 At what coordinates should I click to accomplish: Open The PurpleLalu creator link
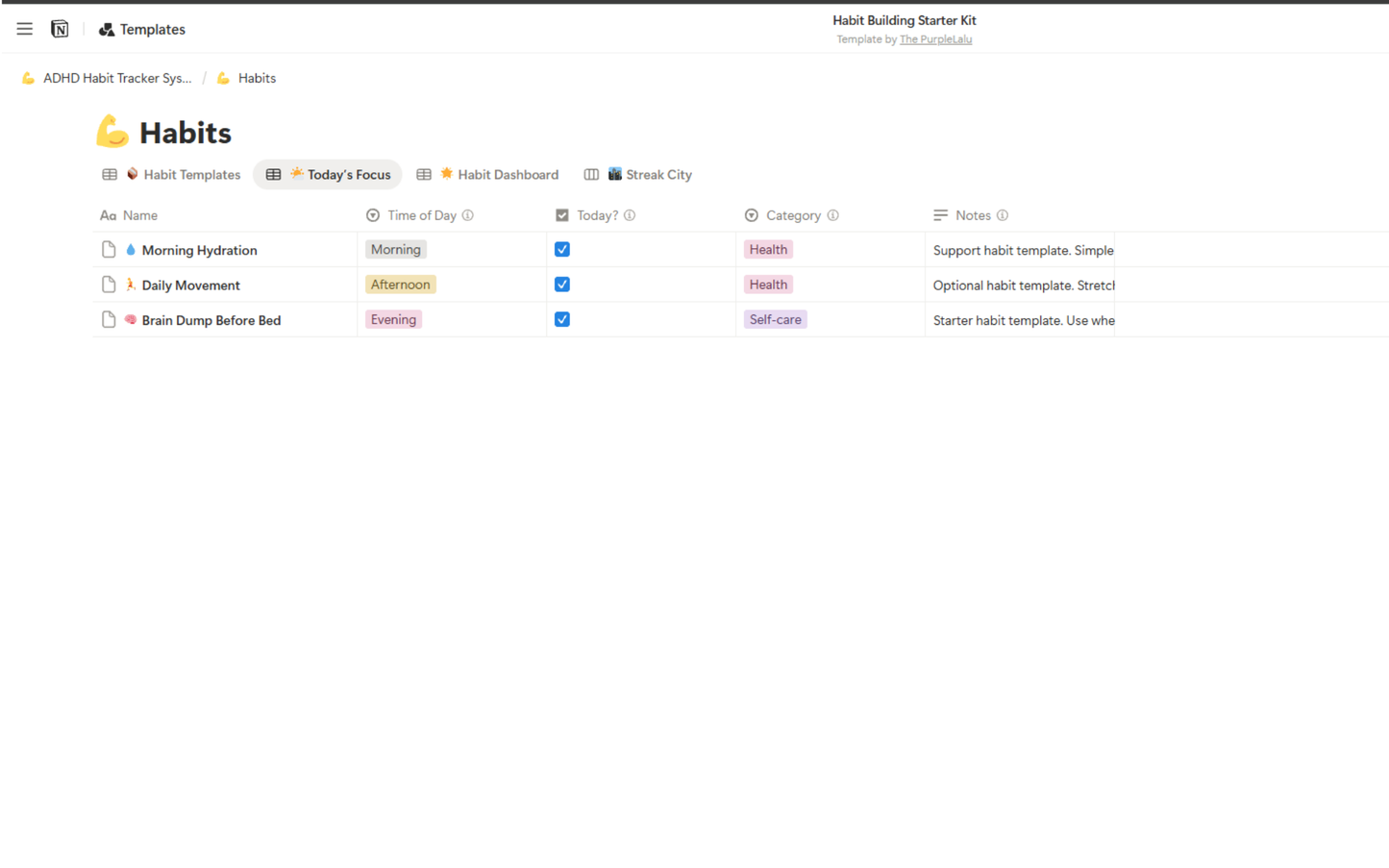point(935,39)
